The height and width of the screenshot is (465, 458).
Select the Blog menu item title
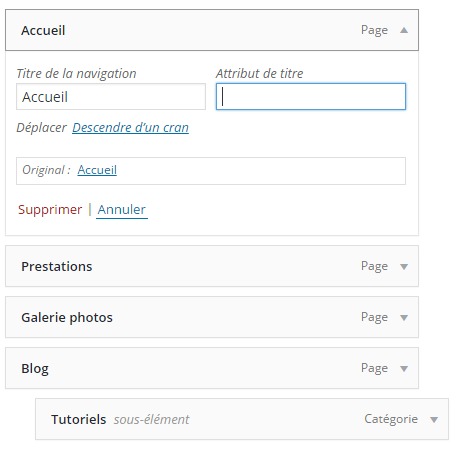(35, 369)
